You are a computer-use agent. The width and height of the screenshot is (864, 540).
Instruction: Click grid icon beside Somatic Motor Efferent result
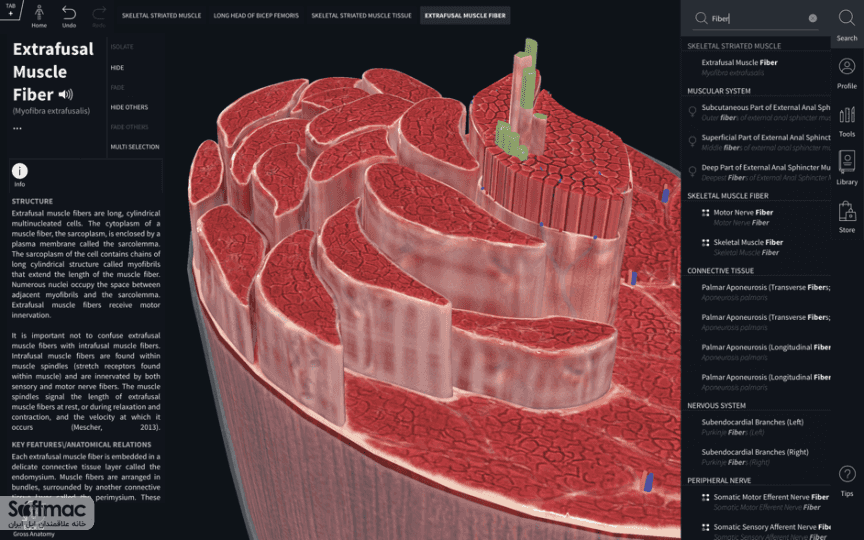705,498
